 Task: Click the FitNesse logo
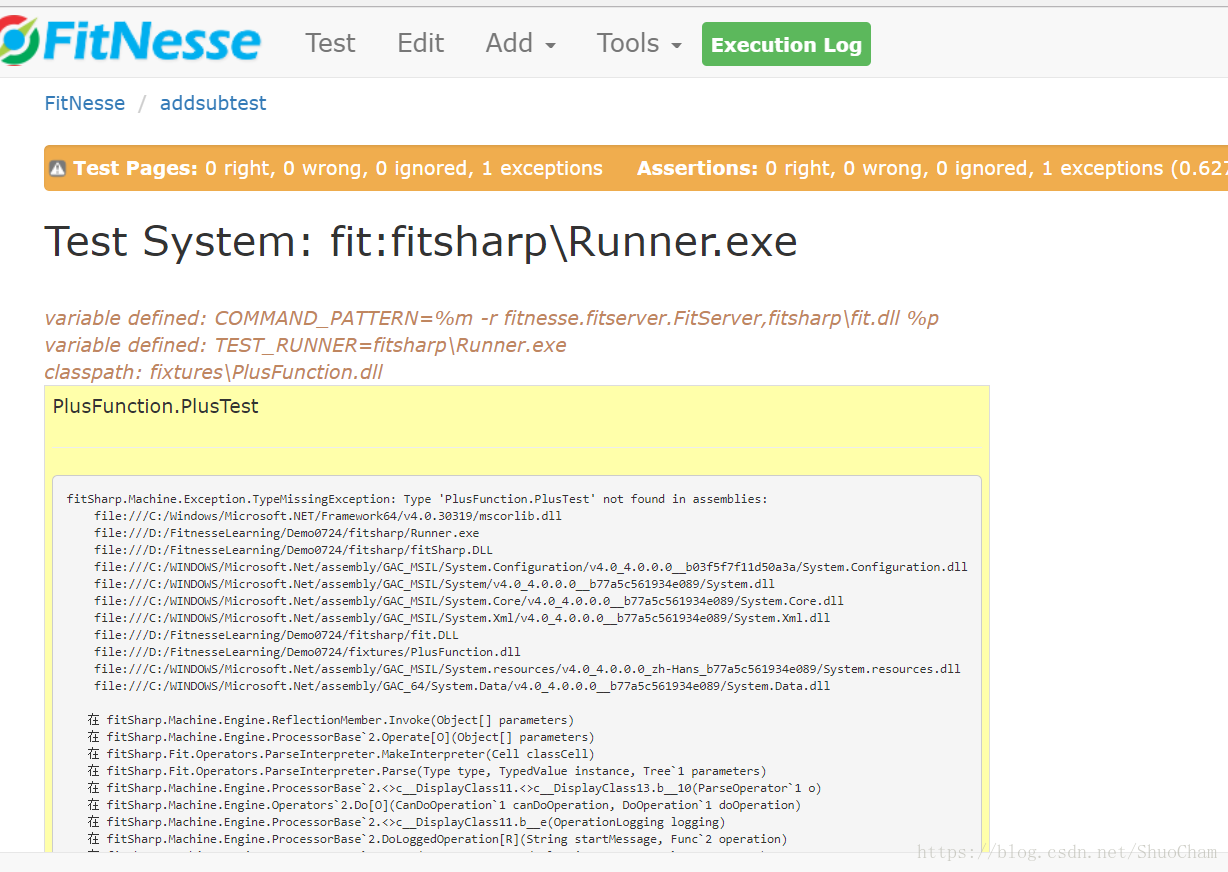131,42
